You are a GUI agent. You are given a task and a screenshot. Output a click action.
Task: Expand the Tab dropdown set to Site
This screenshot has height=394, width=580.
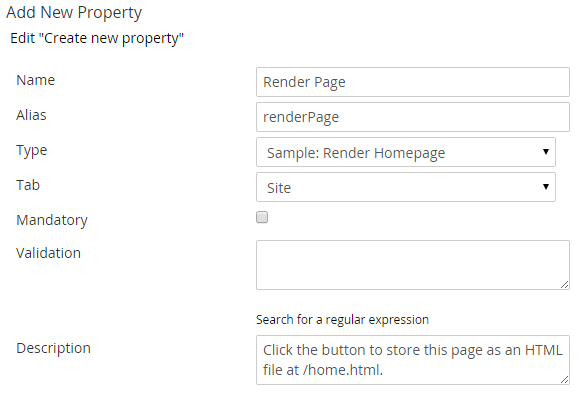tap(406, 187)
